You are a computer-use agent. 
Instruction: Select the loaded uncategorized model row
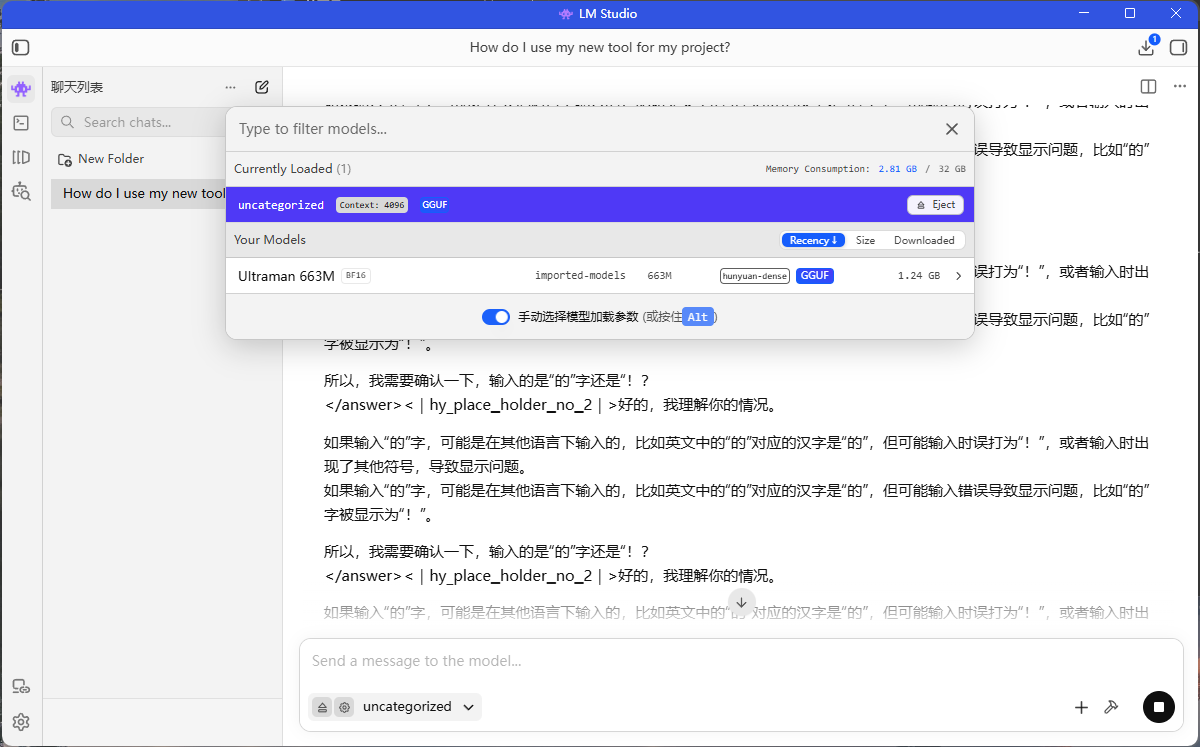600,204
